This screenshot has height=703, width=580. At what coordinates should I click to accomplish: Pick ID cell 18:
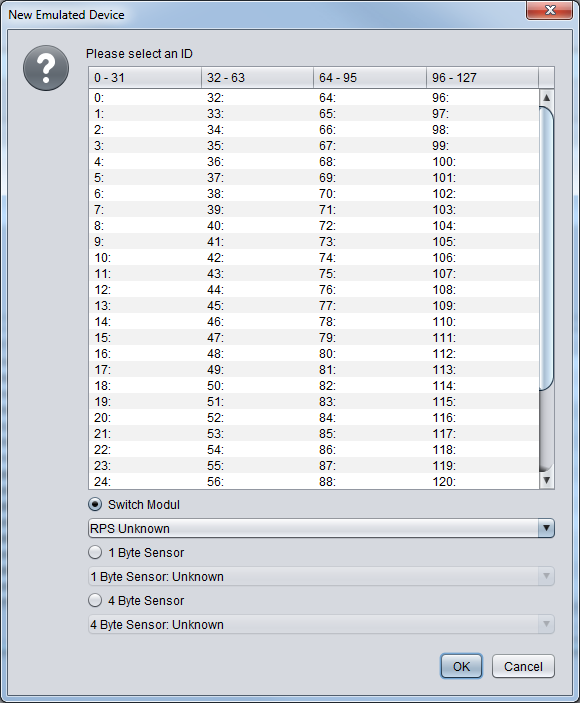click(145, 386)
